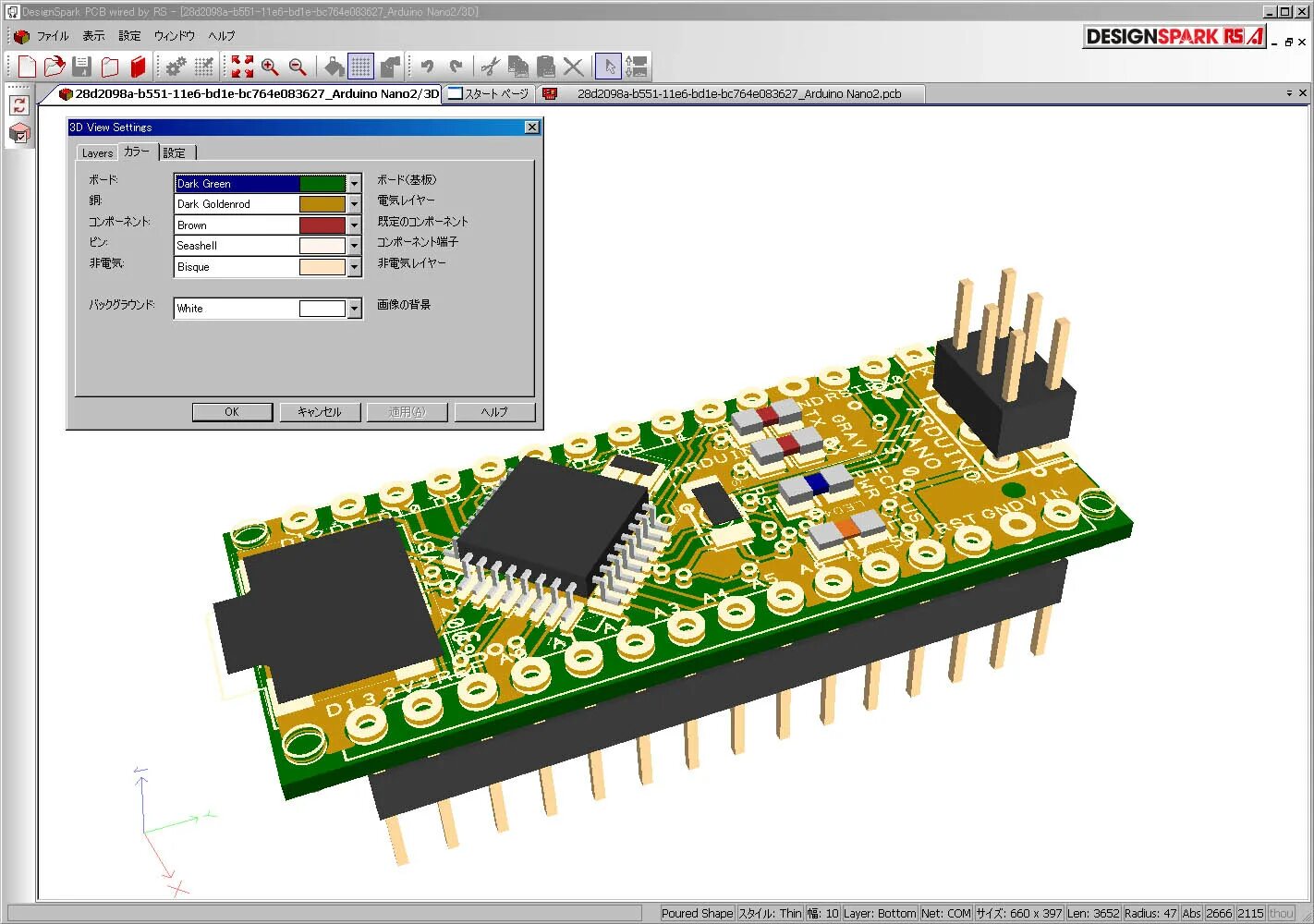
Task: Undo the last action
Action: click(427, 67)
